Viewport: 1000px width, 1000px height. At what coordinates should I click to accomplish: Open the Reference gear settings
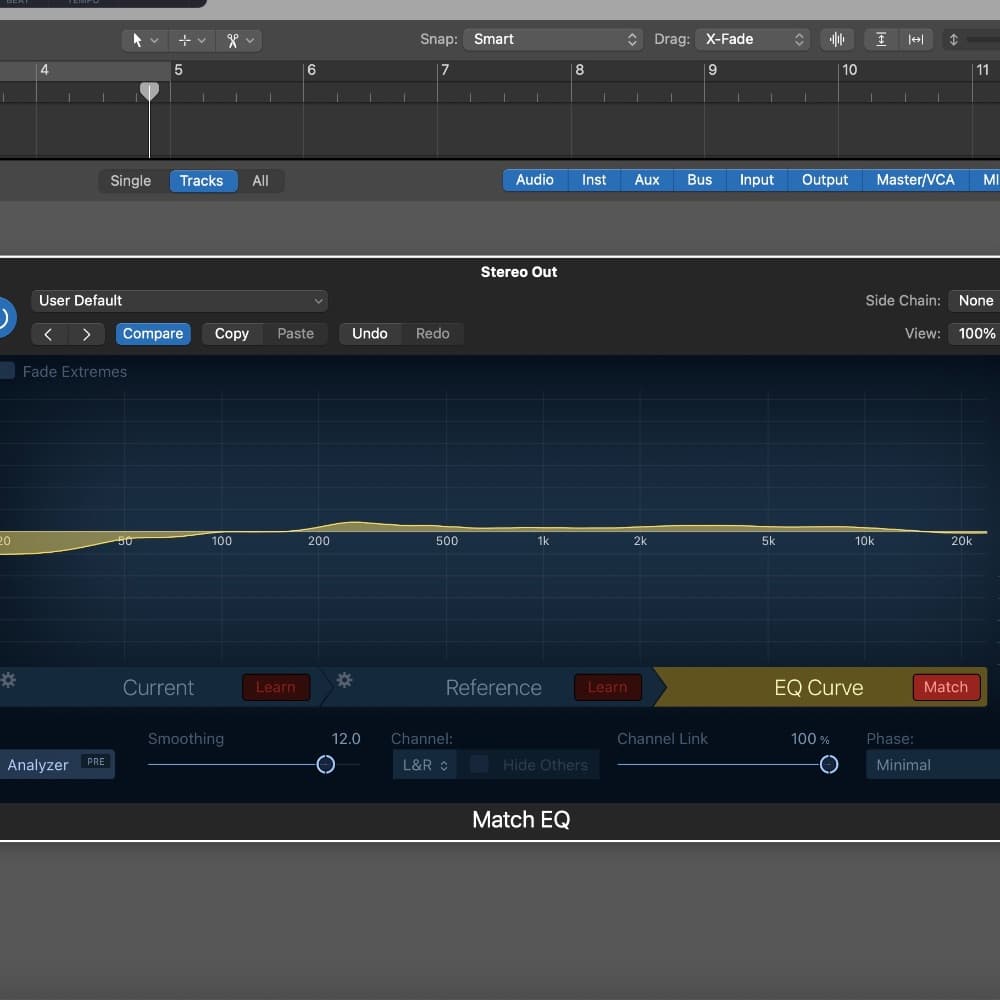(x=345, y=681)
